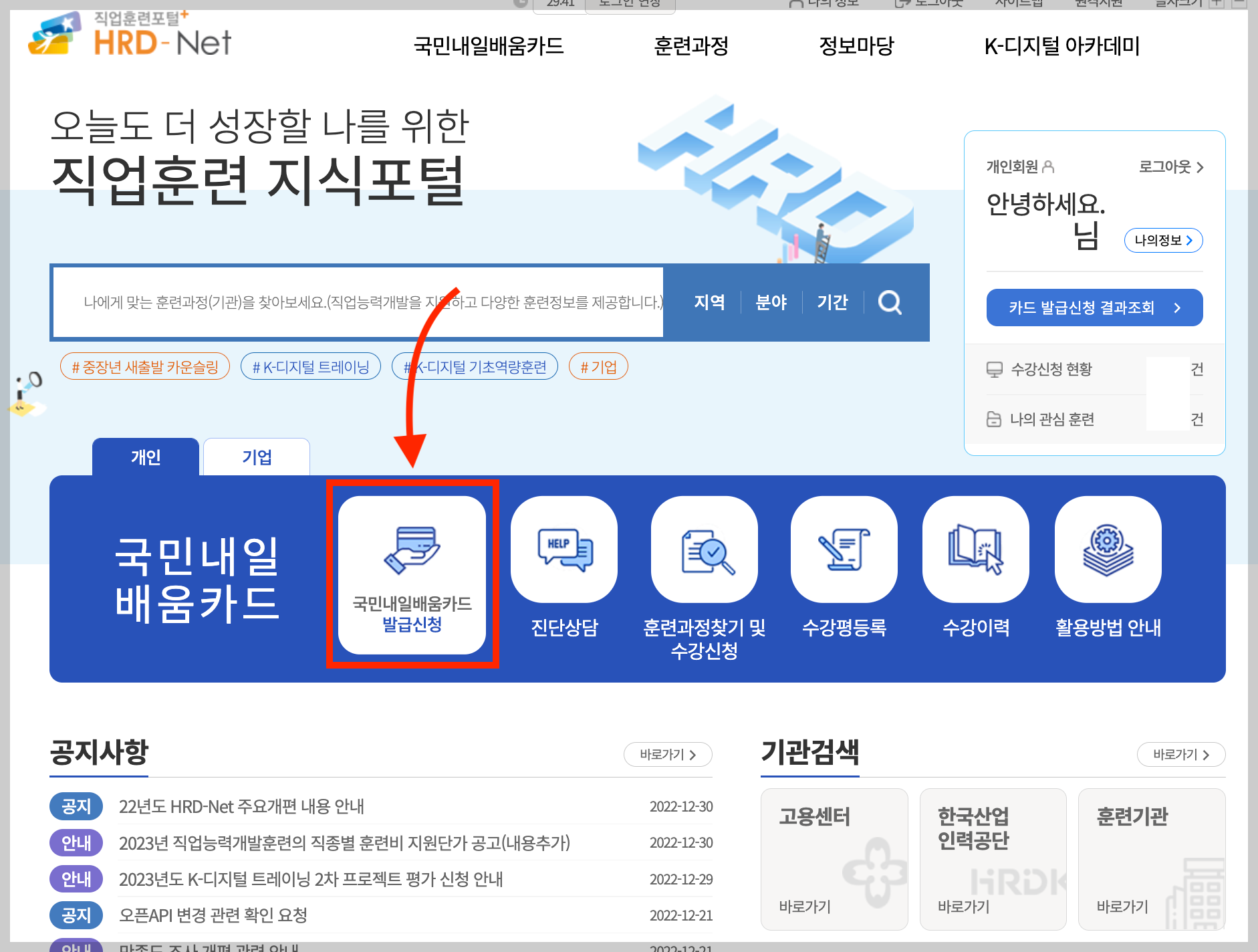Viewport: 1258px width, 952px height.
Task: Open 정보마당 top menu
Action: pyautogui.click(x=857, y=46)
